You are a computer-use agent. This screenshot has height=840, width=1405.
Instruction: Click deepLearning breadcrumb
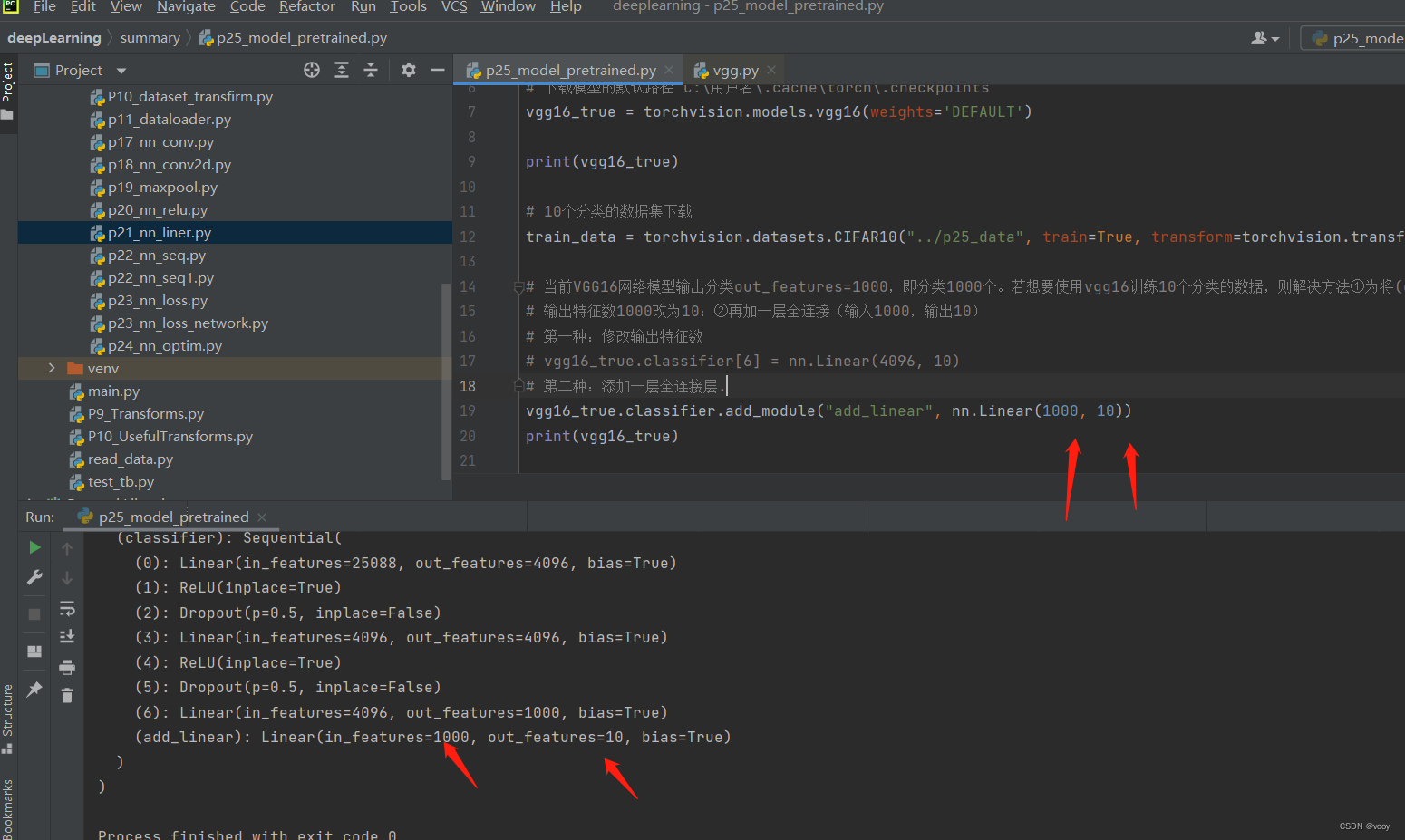54,38
